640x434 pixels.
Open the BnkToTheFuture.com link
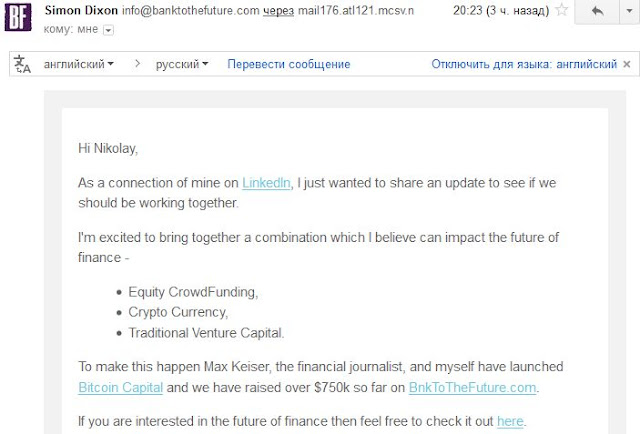click(472, 387)
